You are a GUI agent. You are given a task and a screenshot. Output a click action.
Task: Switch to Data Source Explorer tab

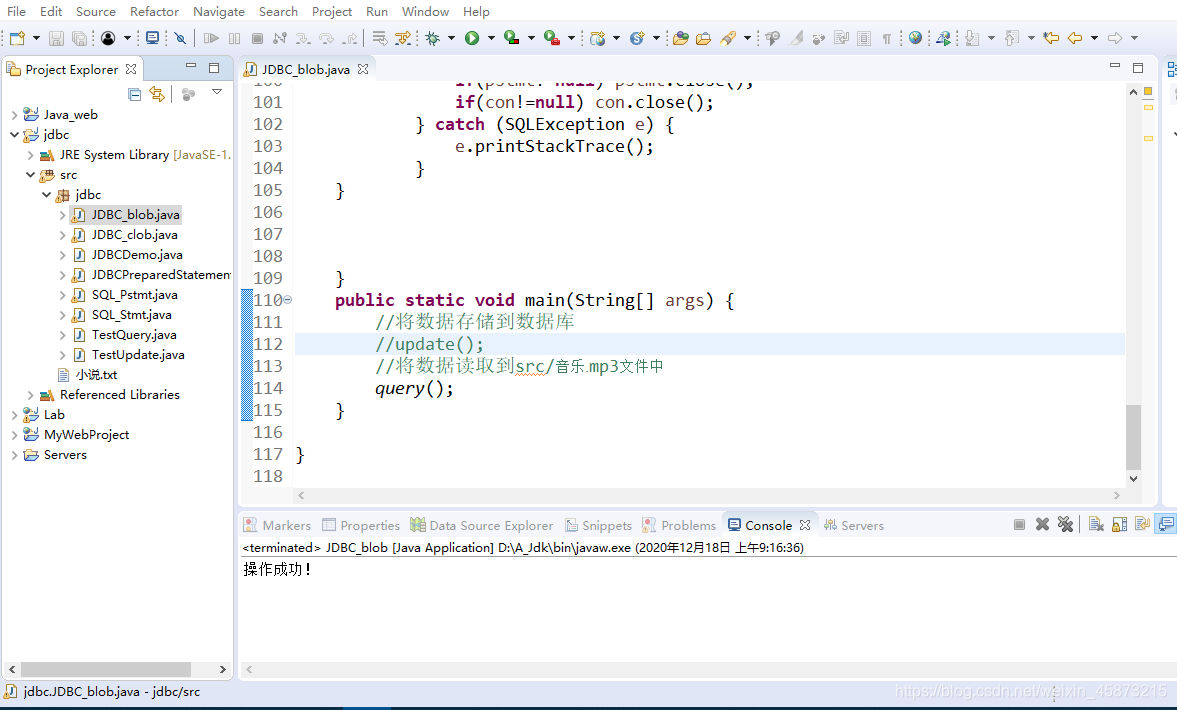pos(482,525)
